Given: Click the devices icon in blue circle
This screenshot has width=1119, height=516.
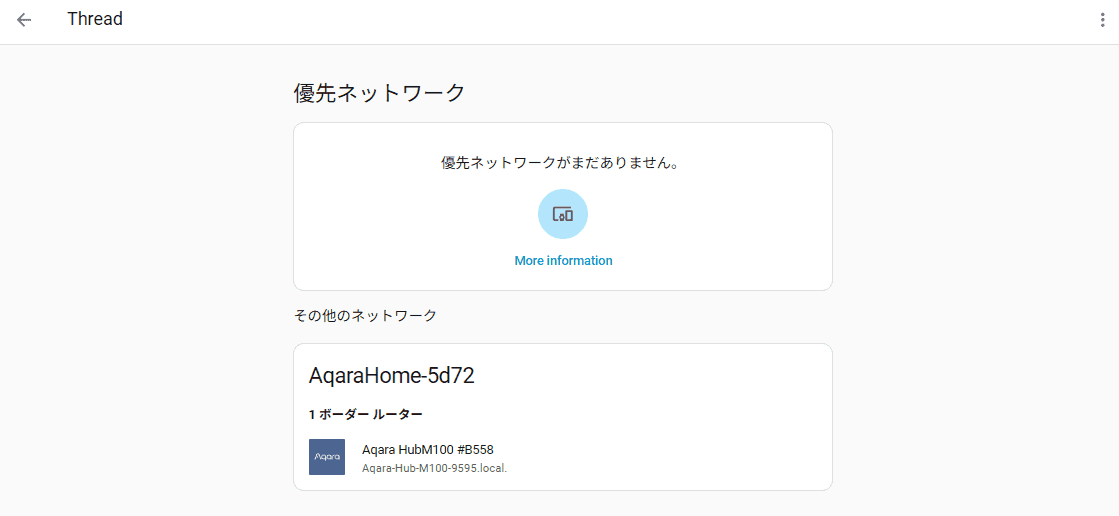Looking at the screenshot, I should 563,214.
